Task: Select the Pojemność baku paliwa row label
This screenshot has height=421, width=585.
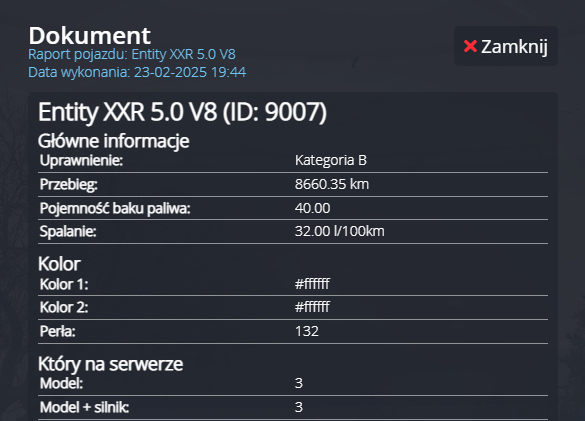Action: 115,208
